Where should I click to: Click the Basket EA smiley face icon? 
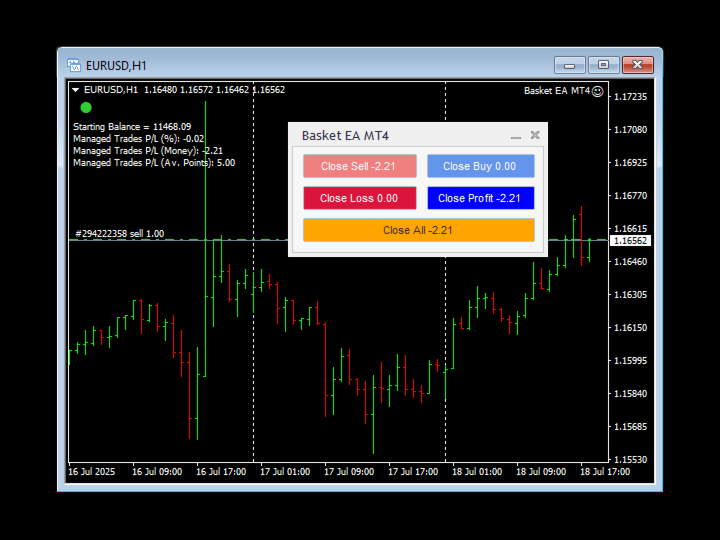(597, 91)
